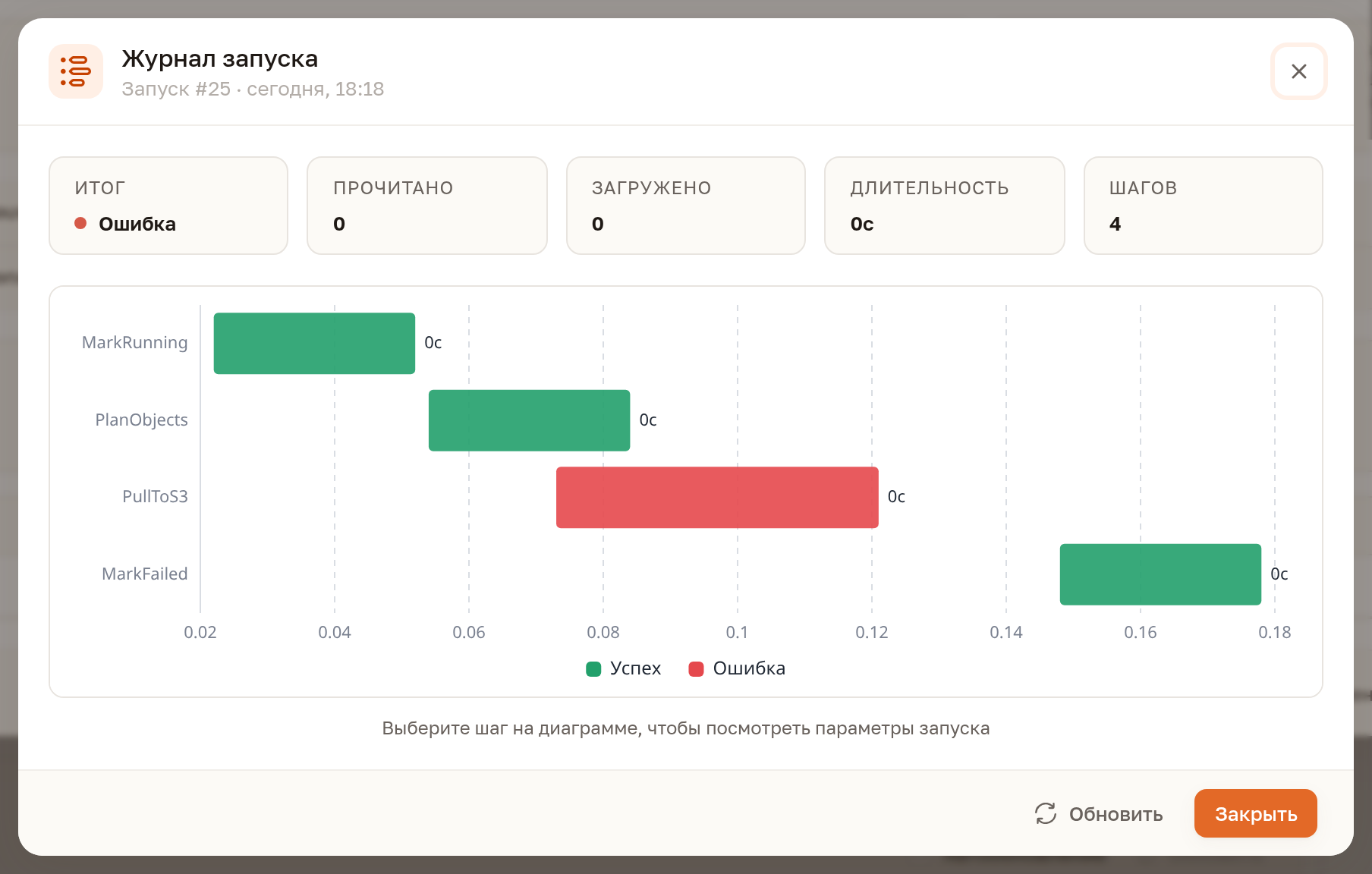Image resolution: width=1372 pixels, height=874 pixels.
Task: Click the 'Запуск #25 · сегодня, 18:18' subtitle
Action: click(253, 89)
